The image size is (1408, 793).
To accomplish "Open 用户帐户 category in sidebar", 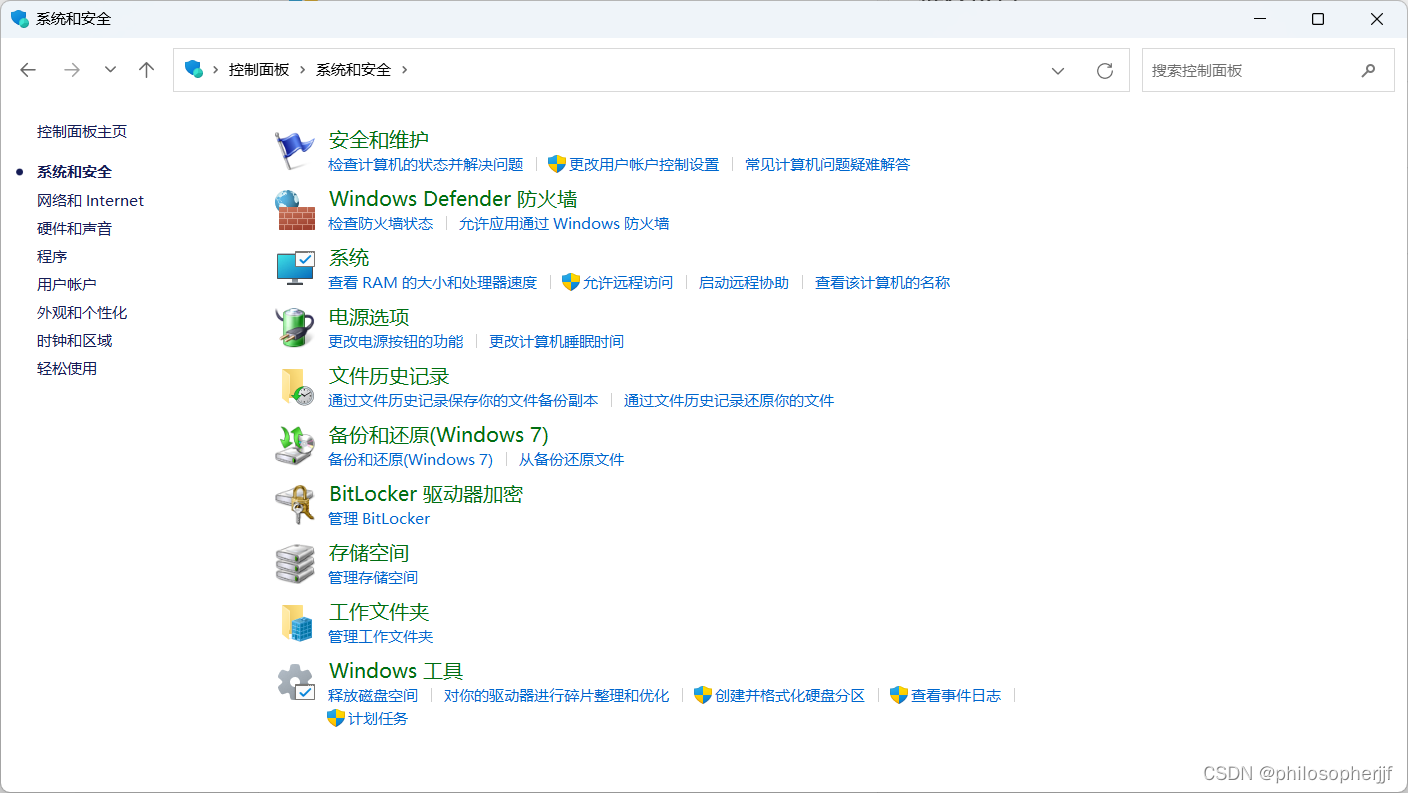I will pyautogui.click(x=67, y=285).
